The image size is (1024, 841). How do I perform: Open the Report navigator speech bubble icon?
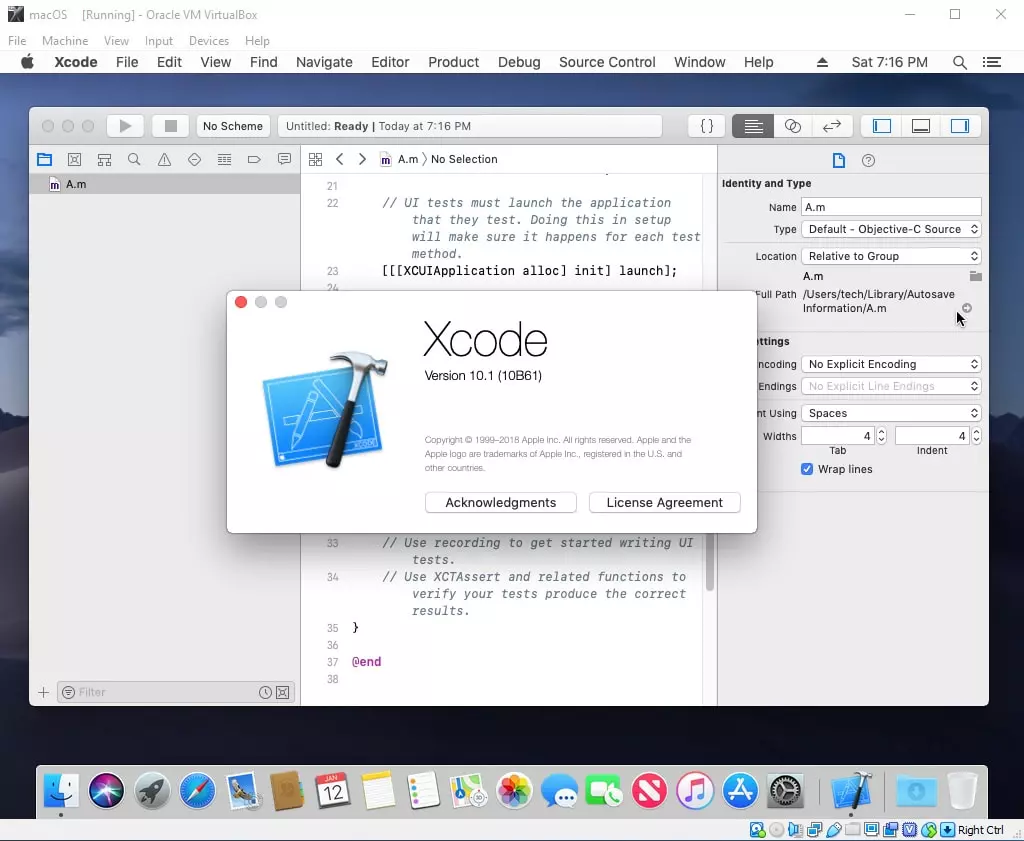284,159
